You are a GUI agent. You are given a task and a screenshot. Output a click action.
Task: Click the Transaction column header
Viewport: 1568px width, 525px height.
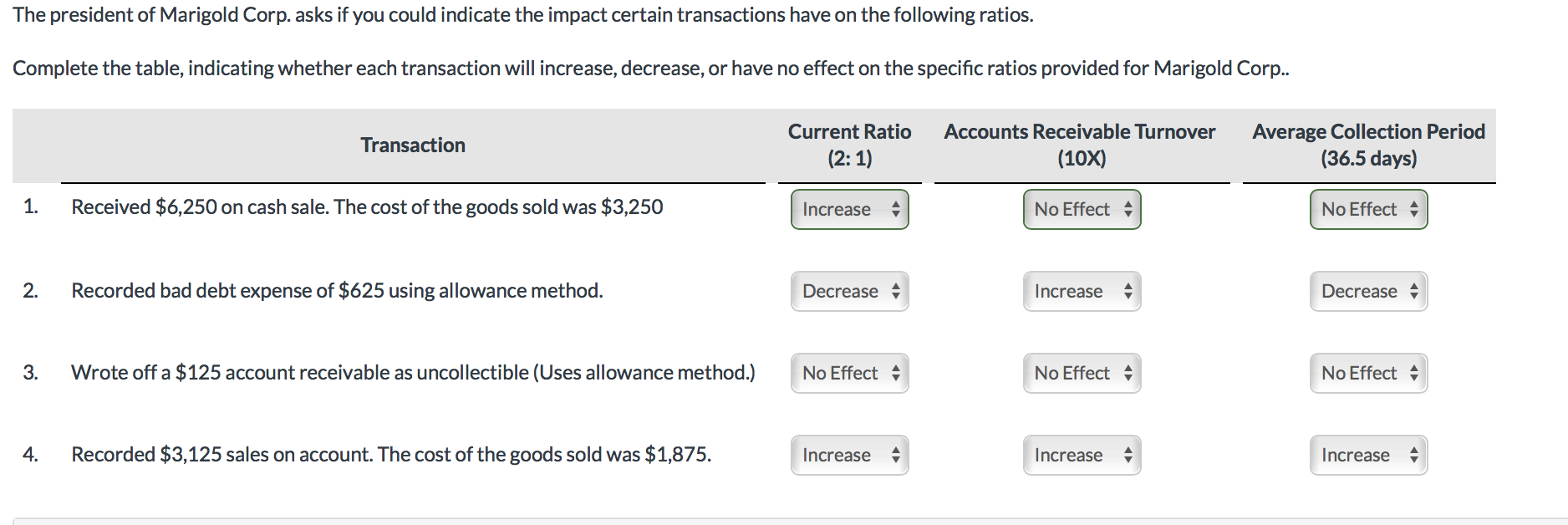[413, 145]
